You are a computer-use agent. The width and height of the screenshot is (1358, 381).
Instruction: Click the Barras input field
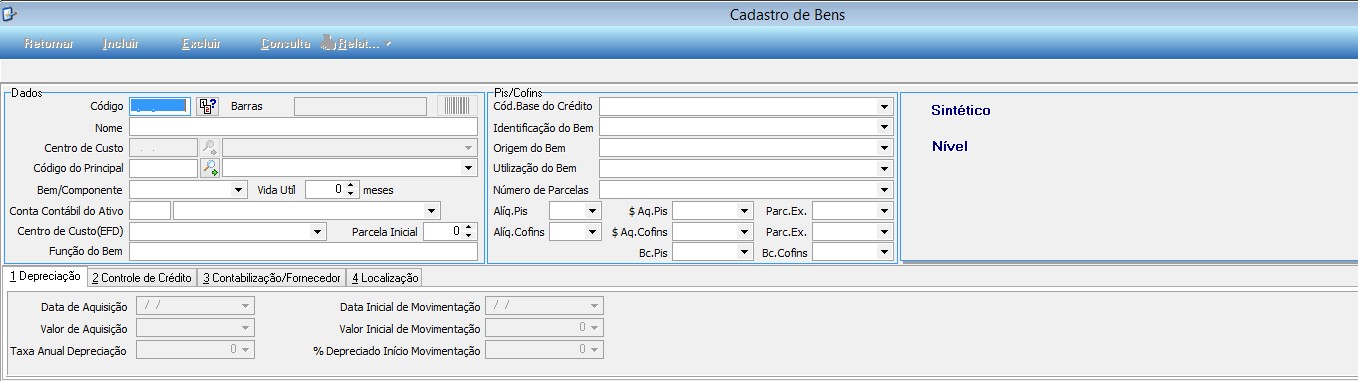(x=360, y=106)
